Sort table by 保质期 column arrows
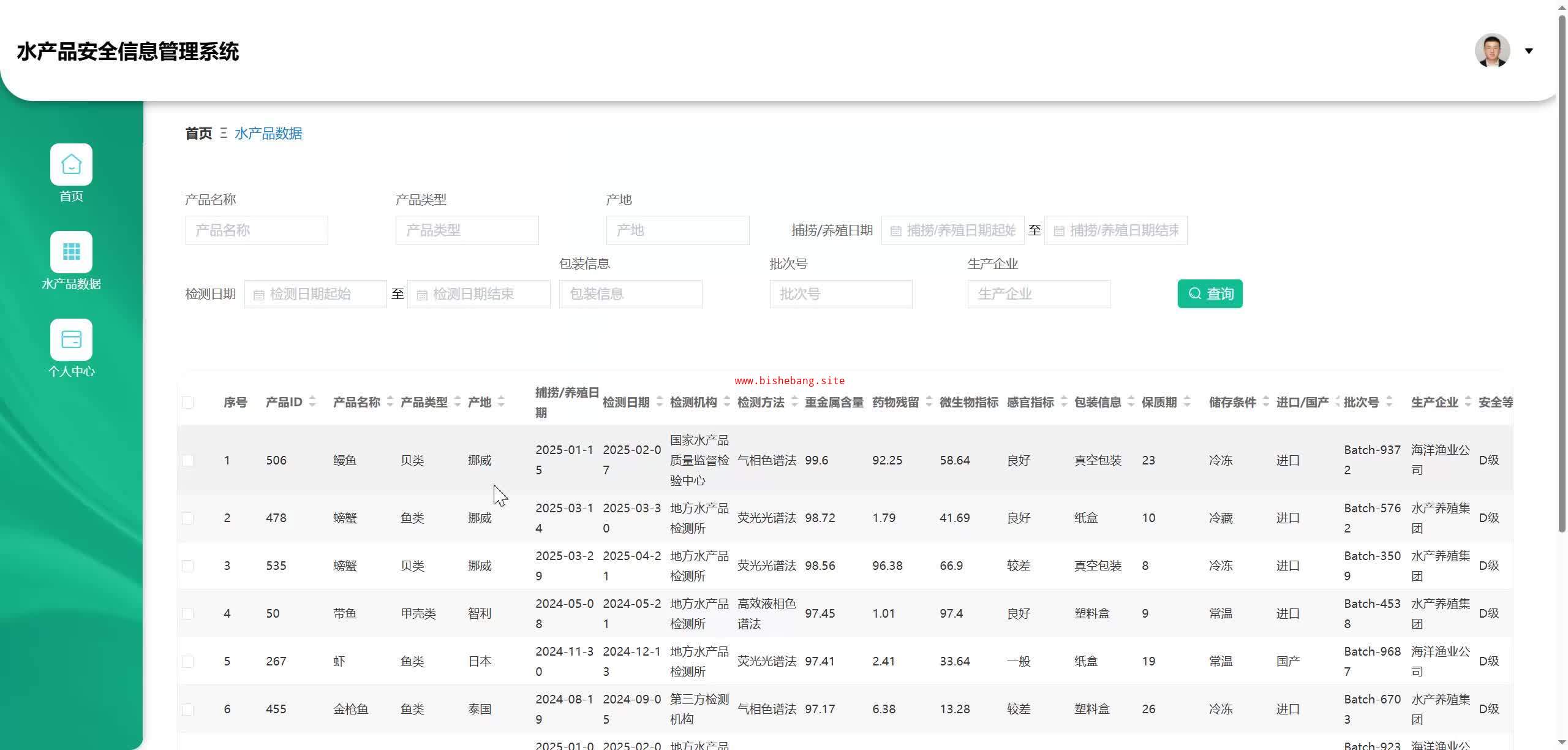The height and width of the screenshot is (750, 1568). [x=1187, y=402]
